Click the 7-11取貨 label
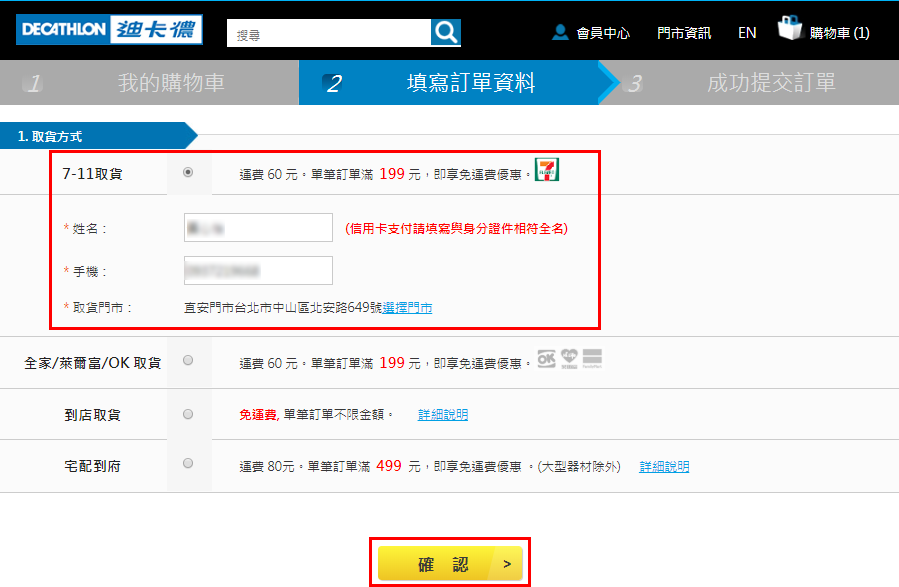This screenshot has height=587, width=899. pyautogui.click(x=92, y=174)
